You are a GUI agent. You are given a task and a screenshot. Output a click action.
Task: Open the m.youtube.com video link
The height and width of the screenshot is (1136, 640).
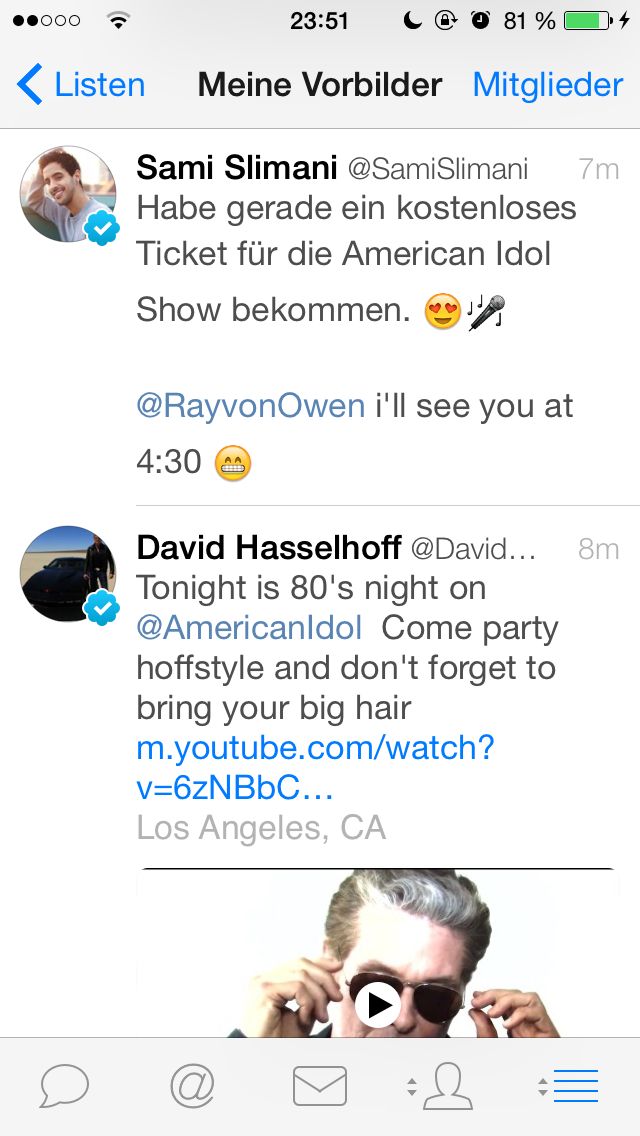(316, 768)
